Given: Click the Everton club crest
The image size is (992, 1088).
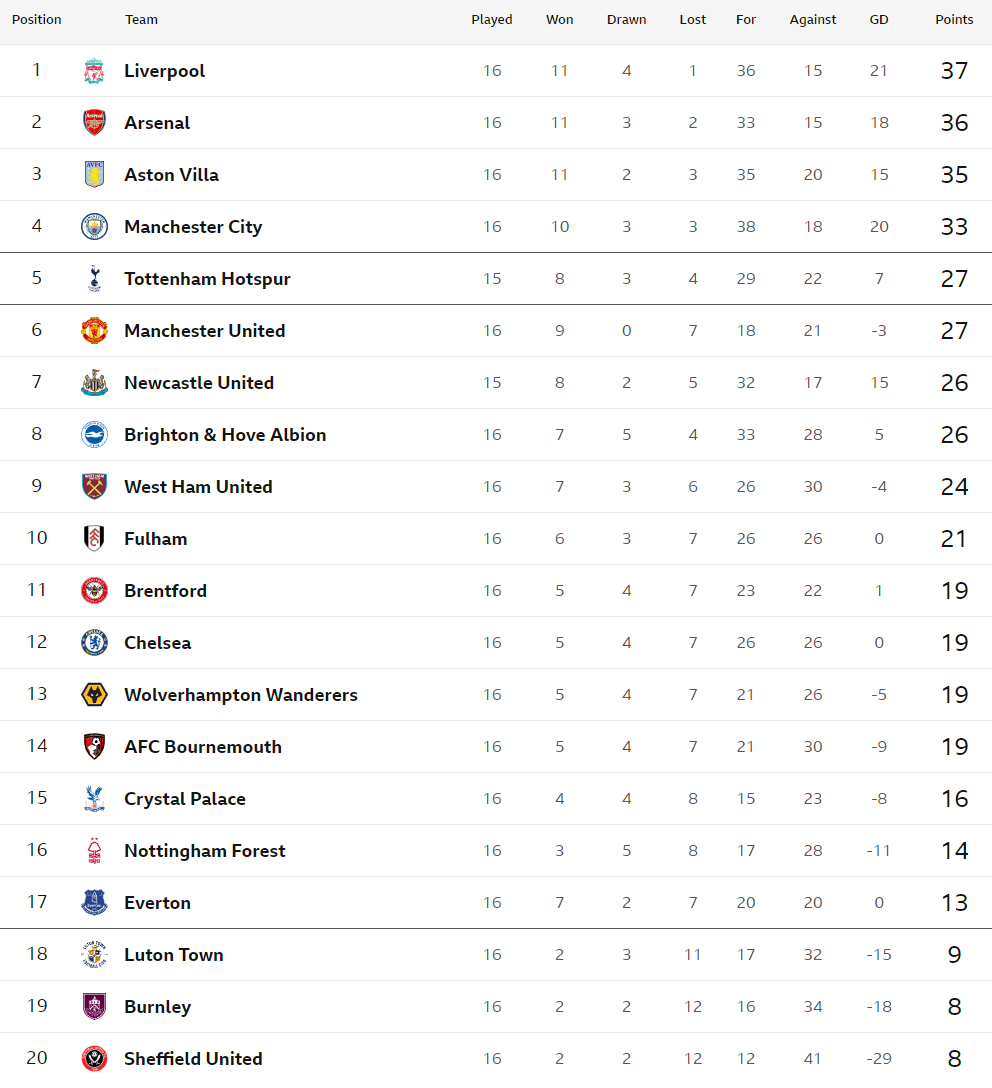Looking at the screenshot, I should 94,903.
